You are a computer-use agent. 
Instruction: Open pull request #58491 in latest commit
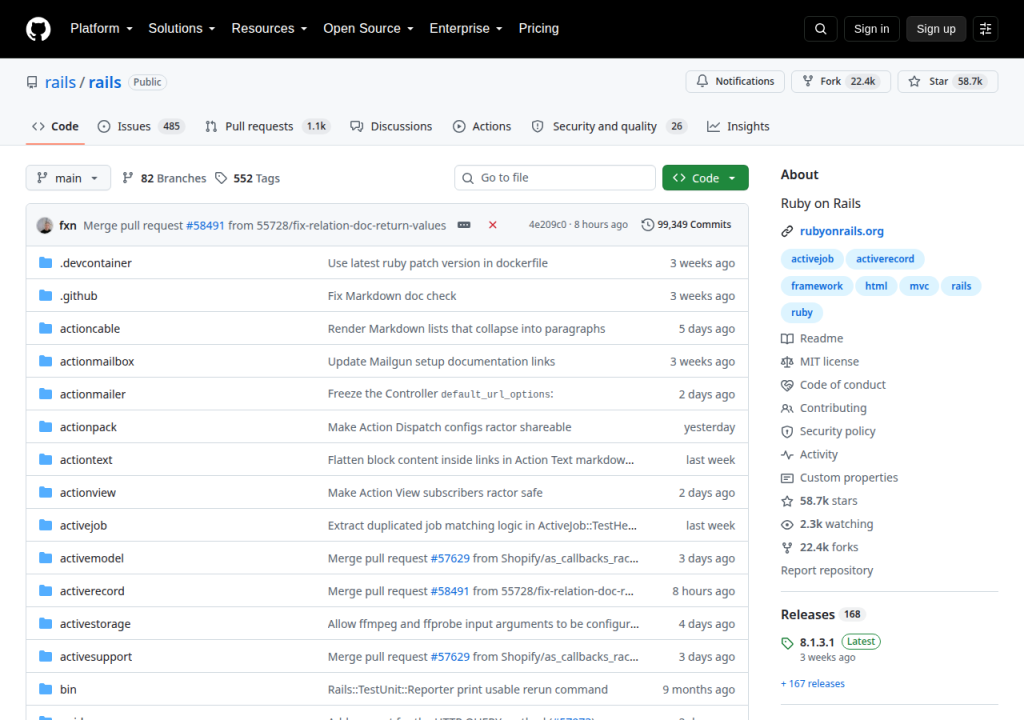coord(205,225)
